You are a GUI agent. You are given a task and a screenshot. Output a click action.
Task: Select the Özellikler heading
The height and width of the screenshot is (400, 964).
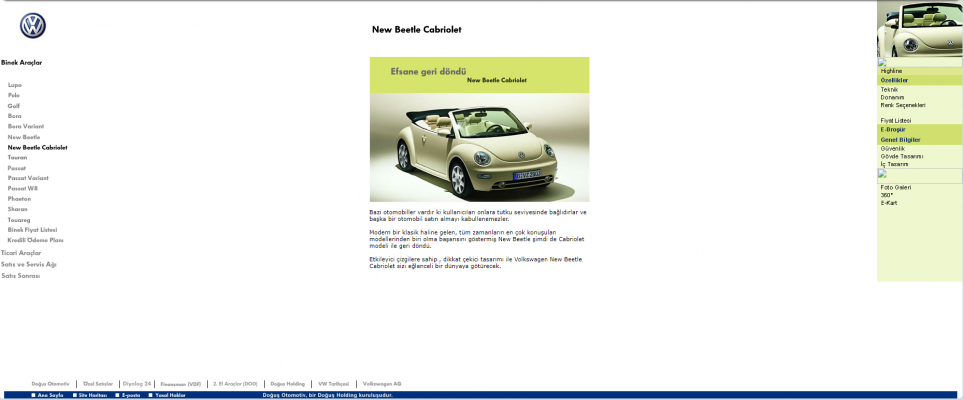coord(894,80)
